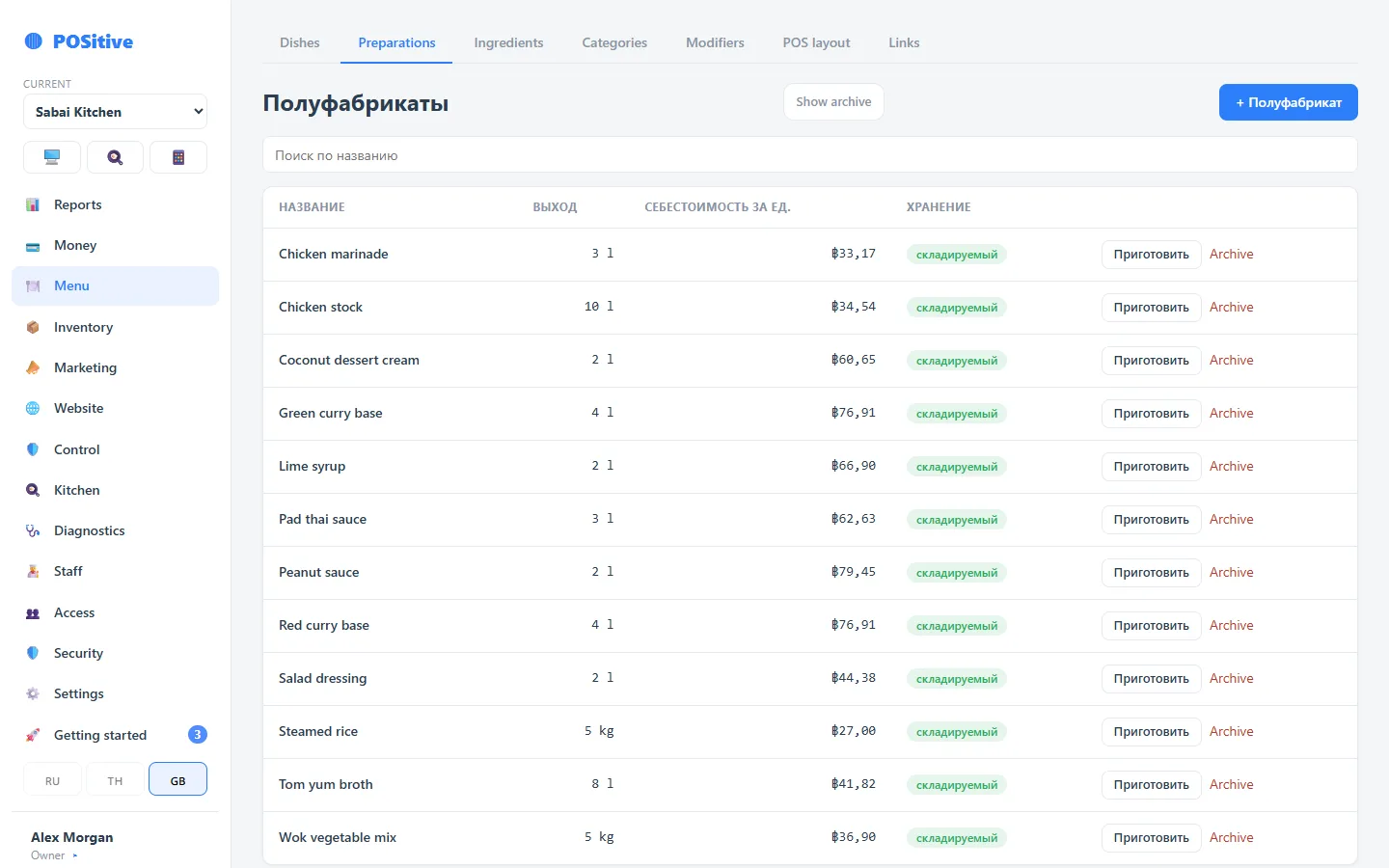Switch language to RU

pos(52,779)
